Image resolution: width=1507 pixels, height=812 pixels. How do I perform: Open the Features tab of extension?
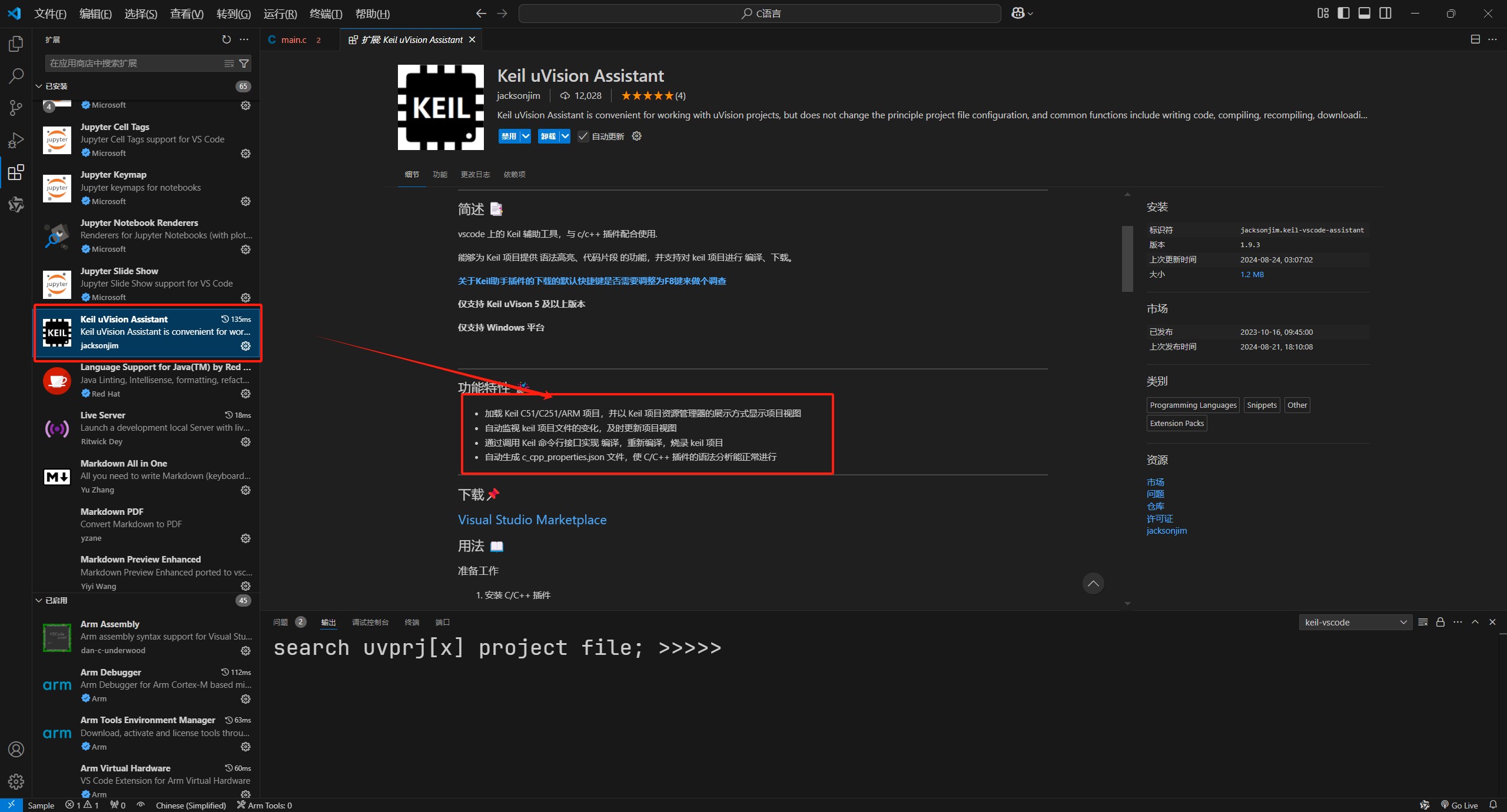[x=440, y=175]
